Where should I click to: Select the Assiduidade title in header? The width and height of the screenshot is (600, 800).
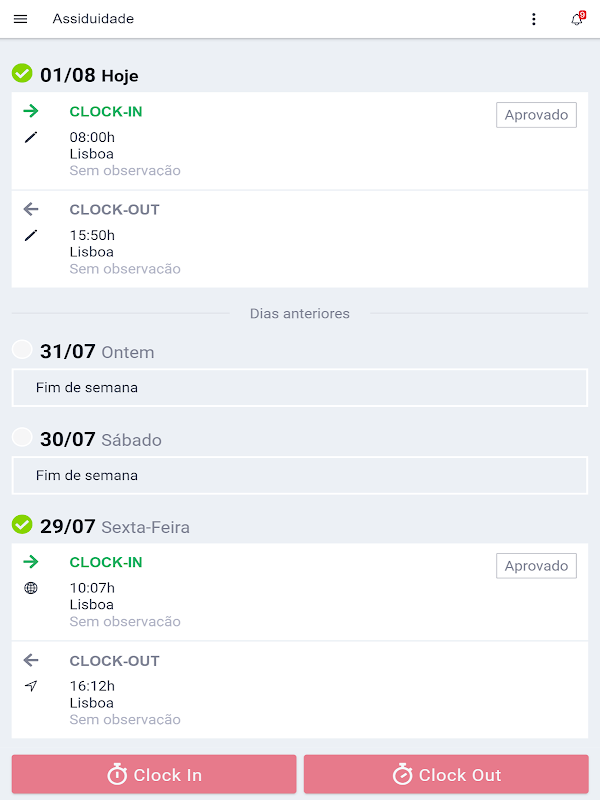(93, 19)
